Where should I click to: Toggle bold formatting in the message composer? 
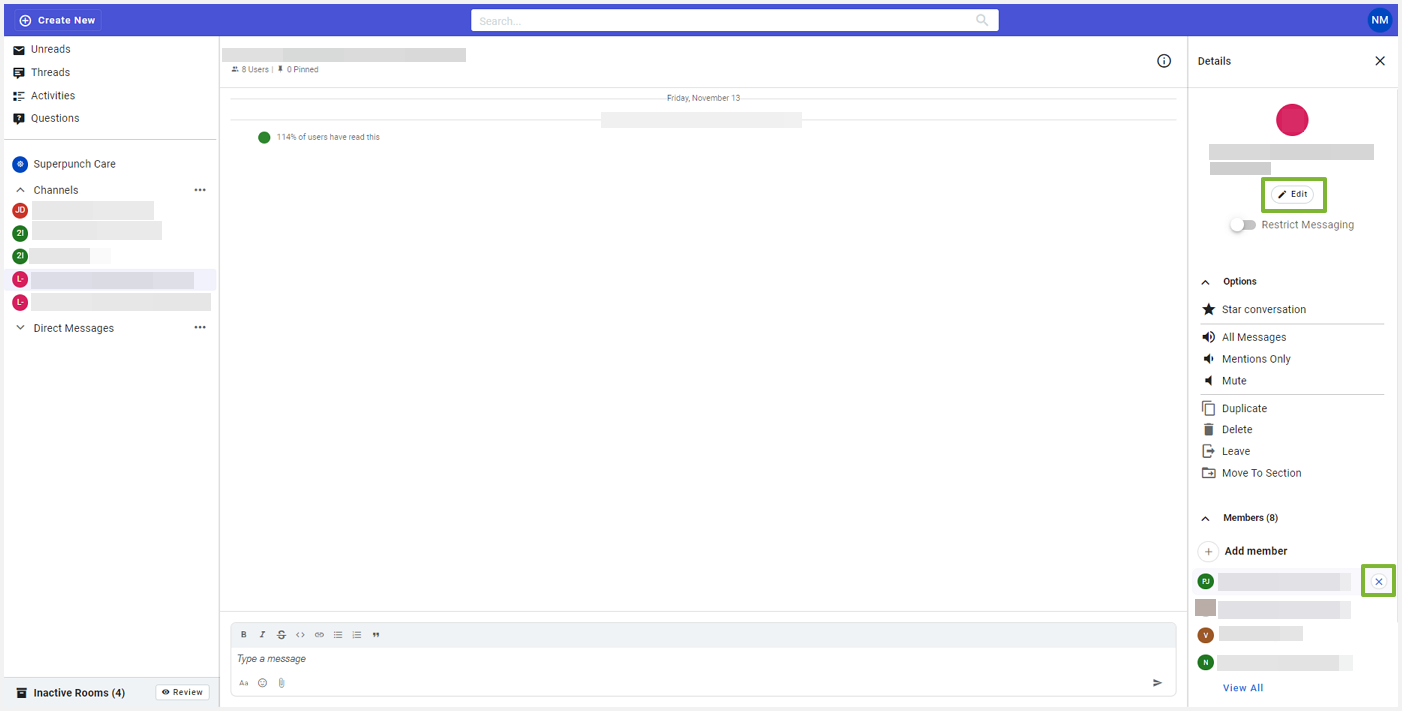pos(243,634)
